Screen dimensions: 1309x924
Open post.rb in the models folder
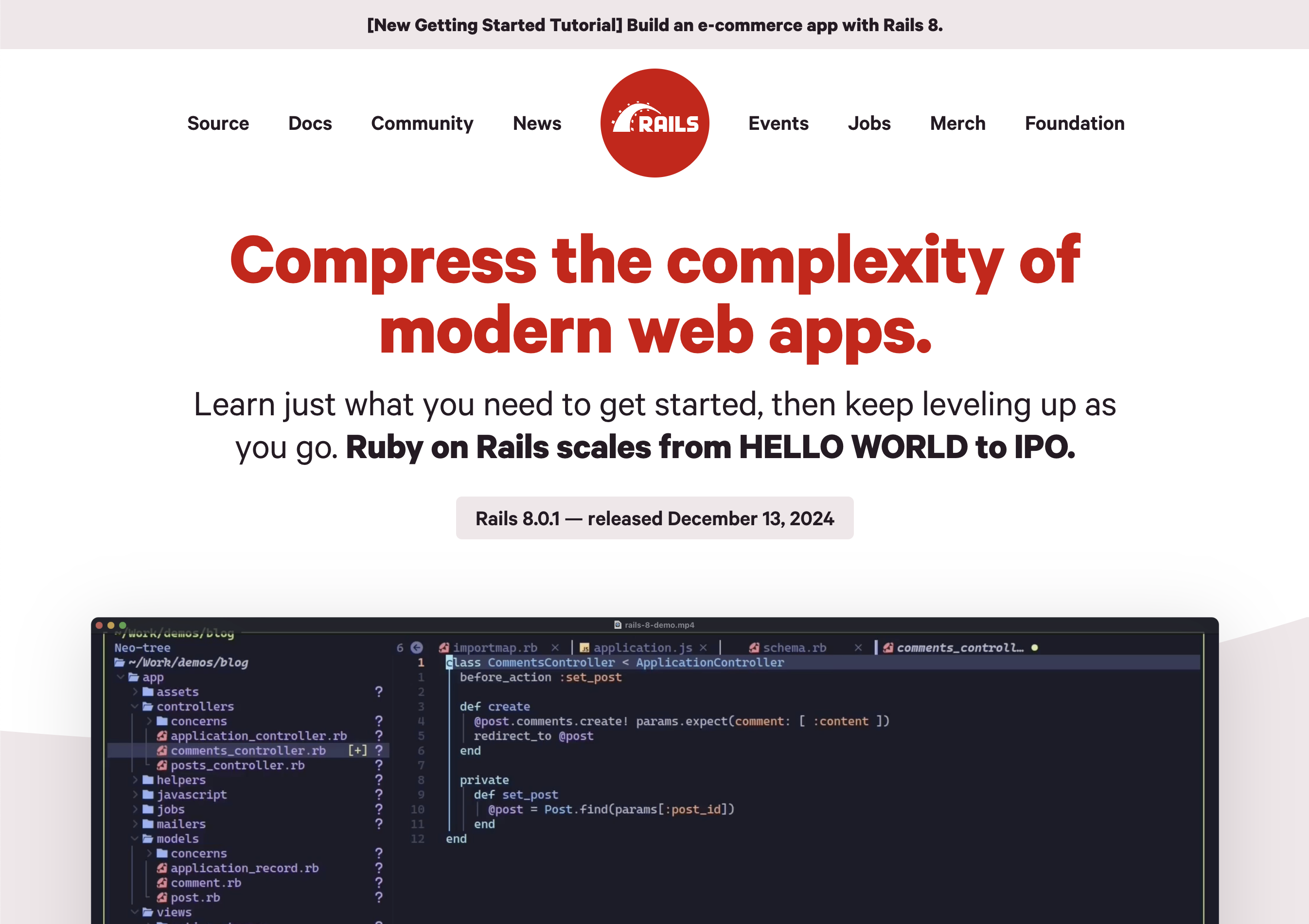coord(195,897)
